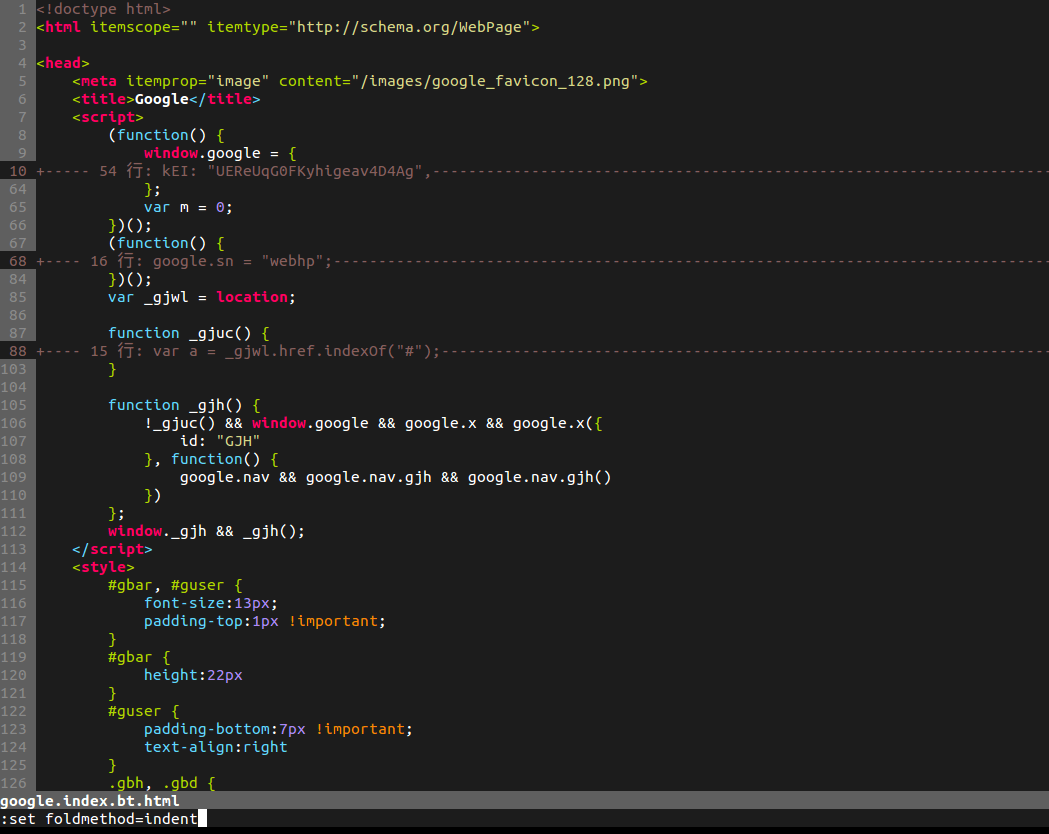The width and height of the screenshot is (1049, 834).
Task: Click line number 113 in gutter
Action: pyautogui.click(x=13, y=550)
